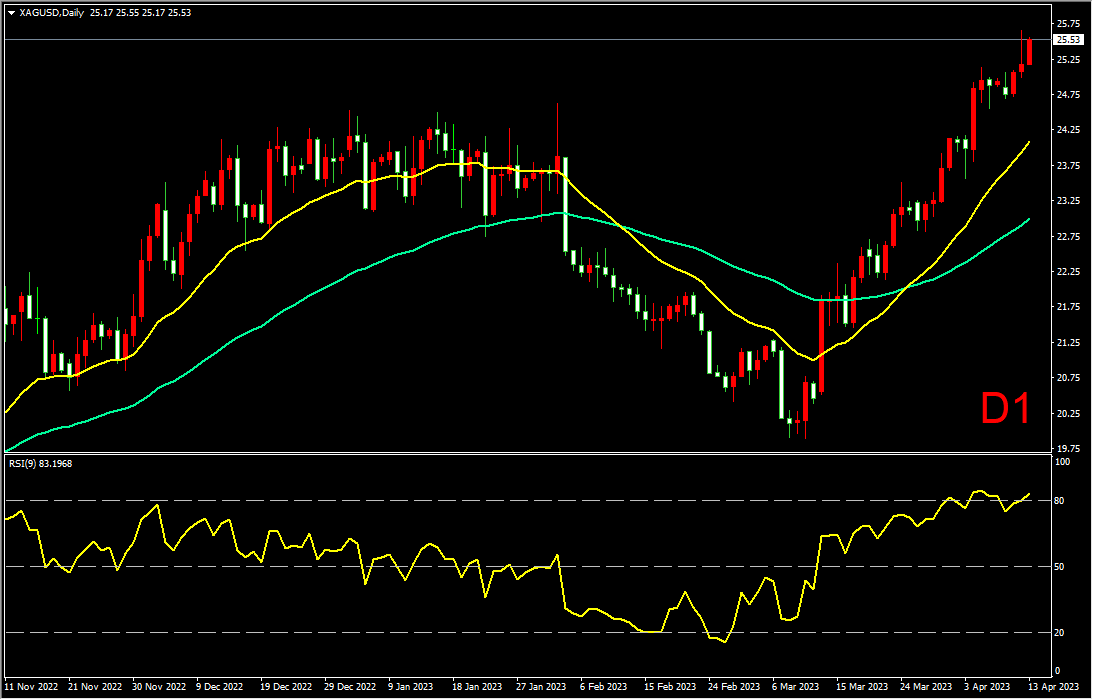
Task: Click the 23.25 price axis label
Action: pos(1067,201)
